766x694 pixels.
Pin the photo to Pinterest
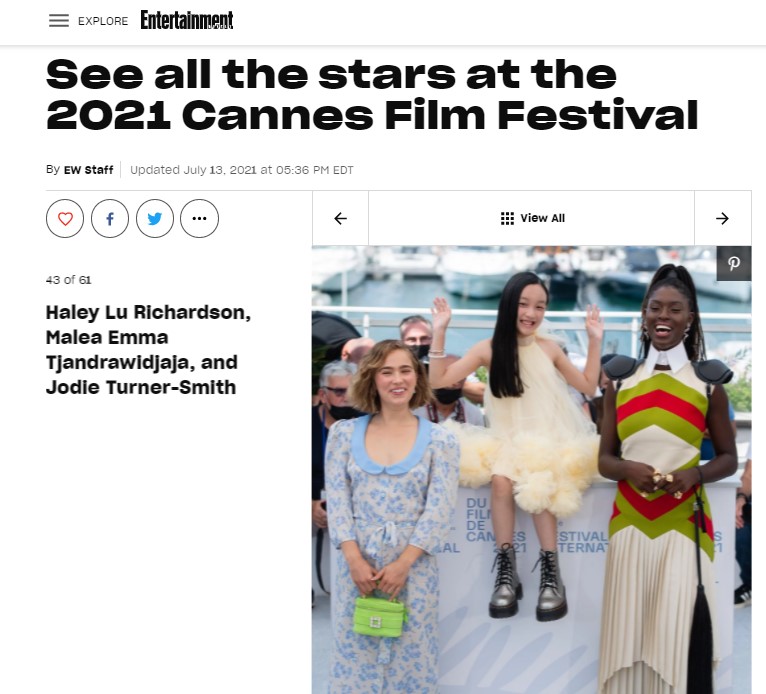tap(734, 263)
